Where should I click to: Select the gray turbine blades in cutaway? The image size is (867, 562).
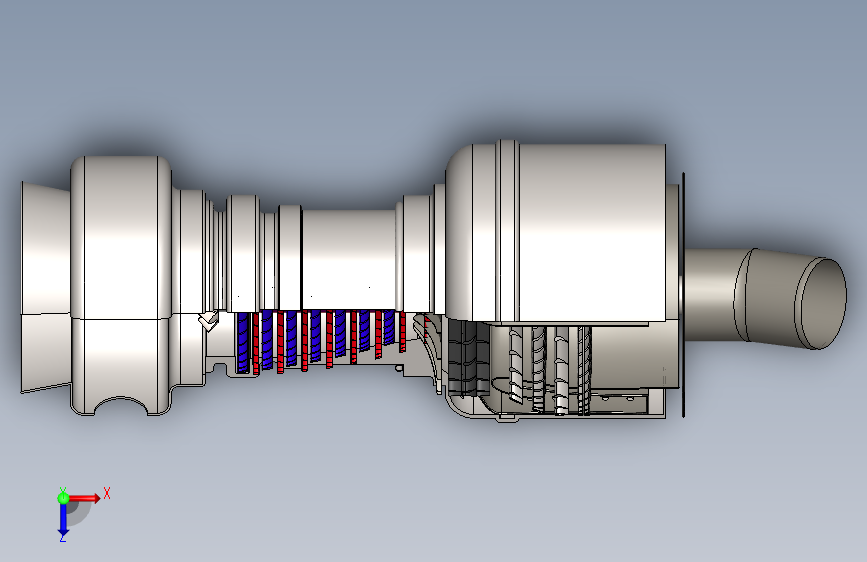550,370
